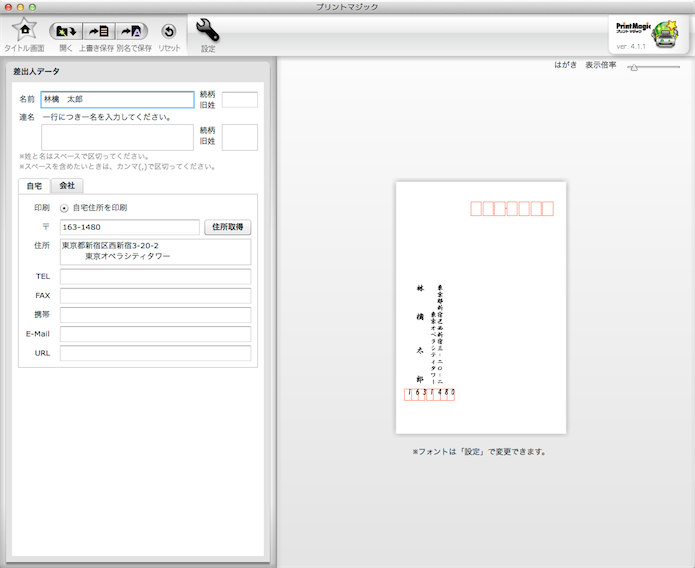Click the 上書き保存 save icon
Image resolution: width=695 pixels, height=568 pixels.
[97, 31]
